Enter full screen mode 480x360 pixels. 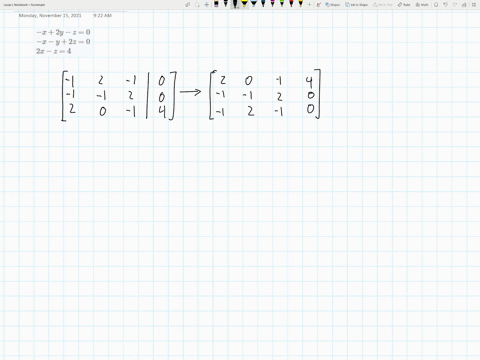pos(474,5)
